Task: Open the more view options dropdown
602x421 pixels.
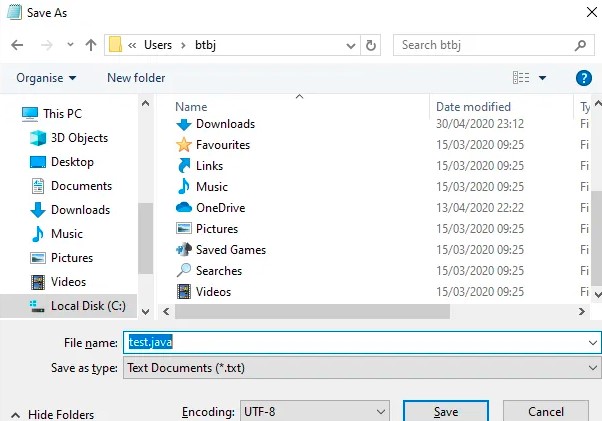Action: click(542, 78)
